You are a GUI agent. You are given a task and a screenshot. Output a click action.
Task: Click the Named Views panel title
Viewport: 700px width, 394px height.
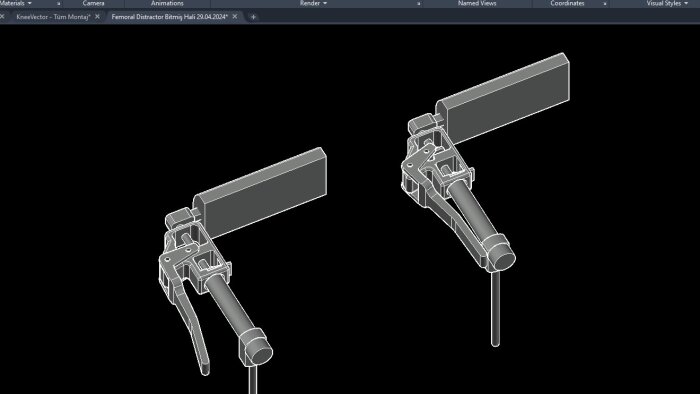click(477, 3)
